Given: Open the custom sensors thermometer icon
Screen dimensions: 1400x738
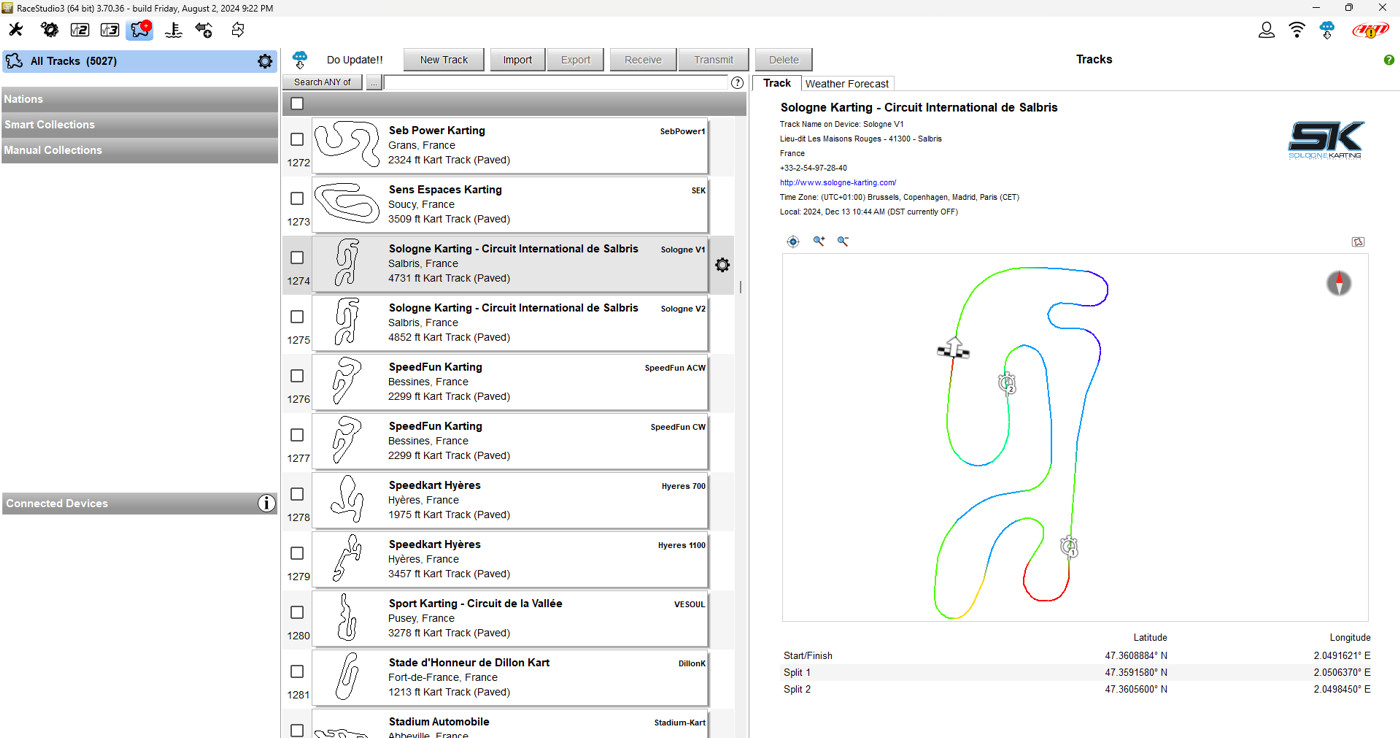Looking at the screenshot, I should 173,30.
